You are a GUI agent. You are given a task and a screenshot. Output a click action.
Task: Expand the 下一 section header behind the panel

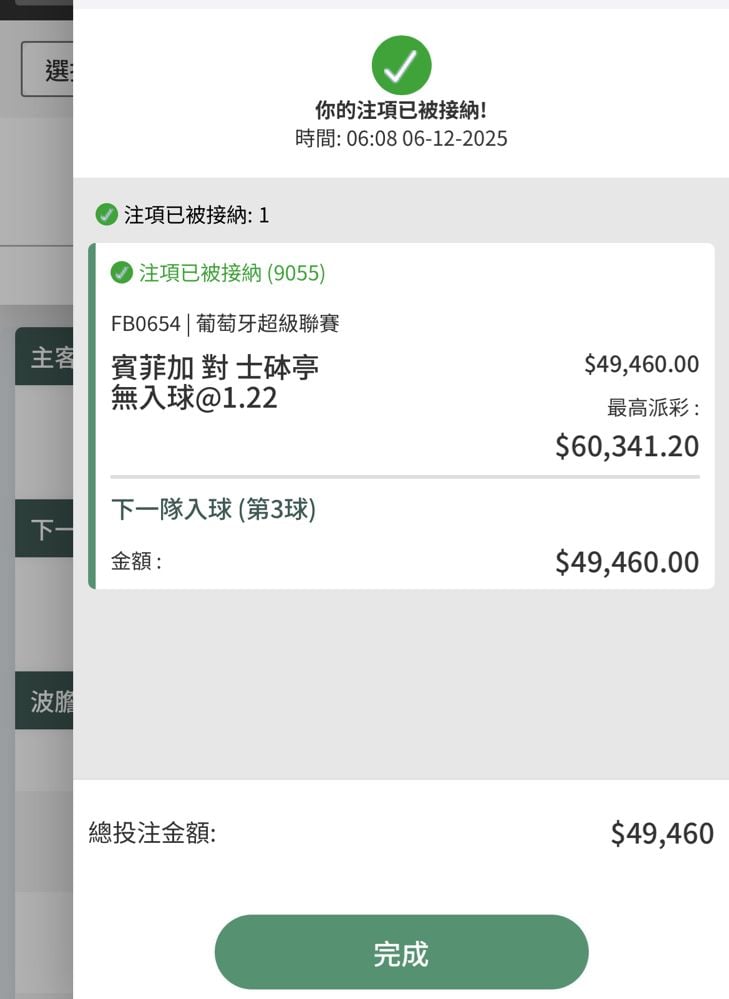click(x=45, y=529)
